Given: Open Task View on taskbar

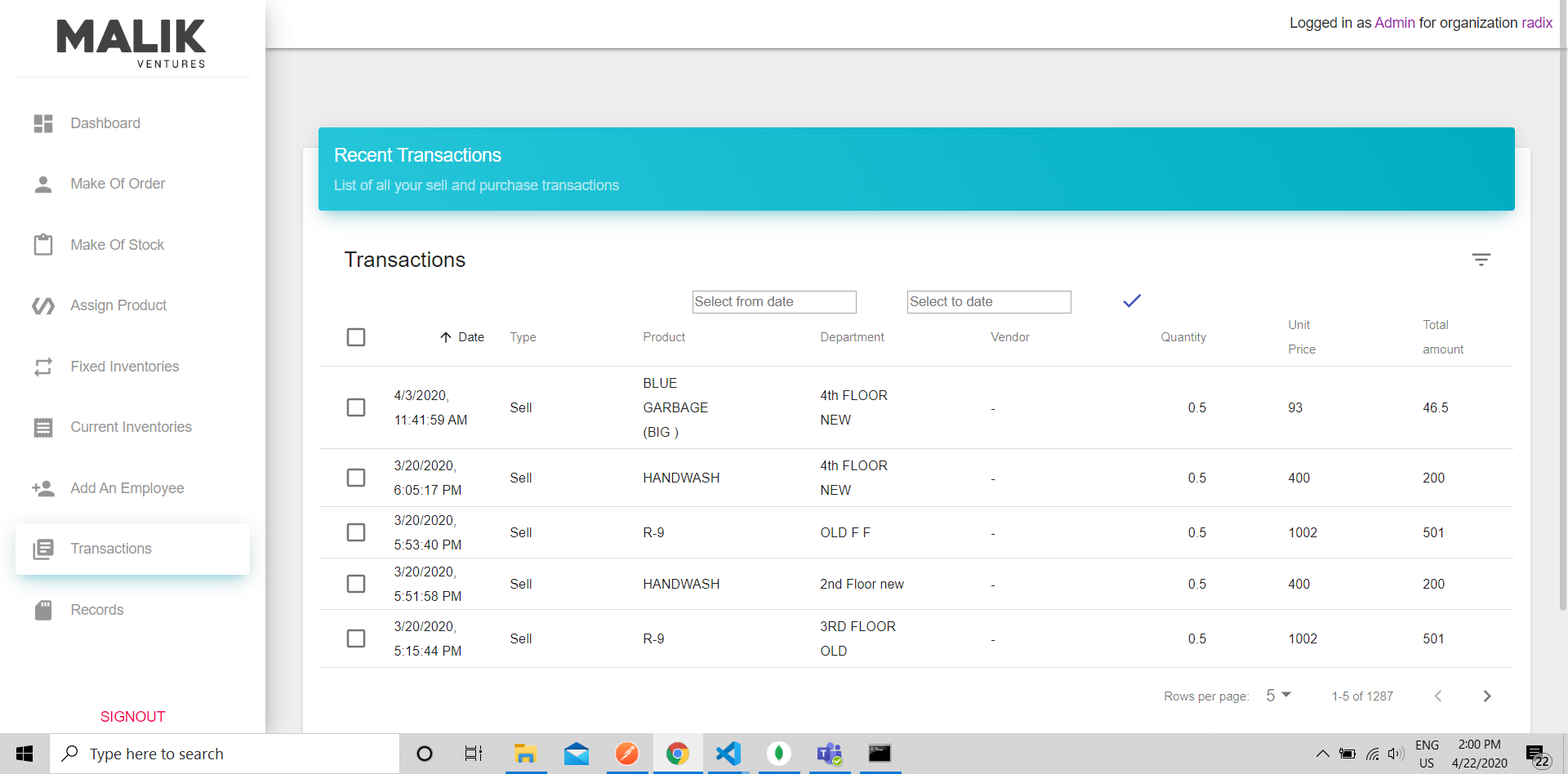Looking at the screenshot, I should pyautogui.click(x=474, y=754).
